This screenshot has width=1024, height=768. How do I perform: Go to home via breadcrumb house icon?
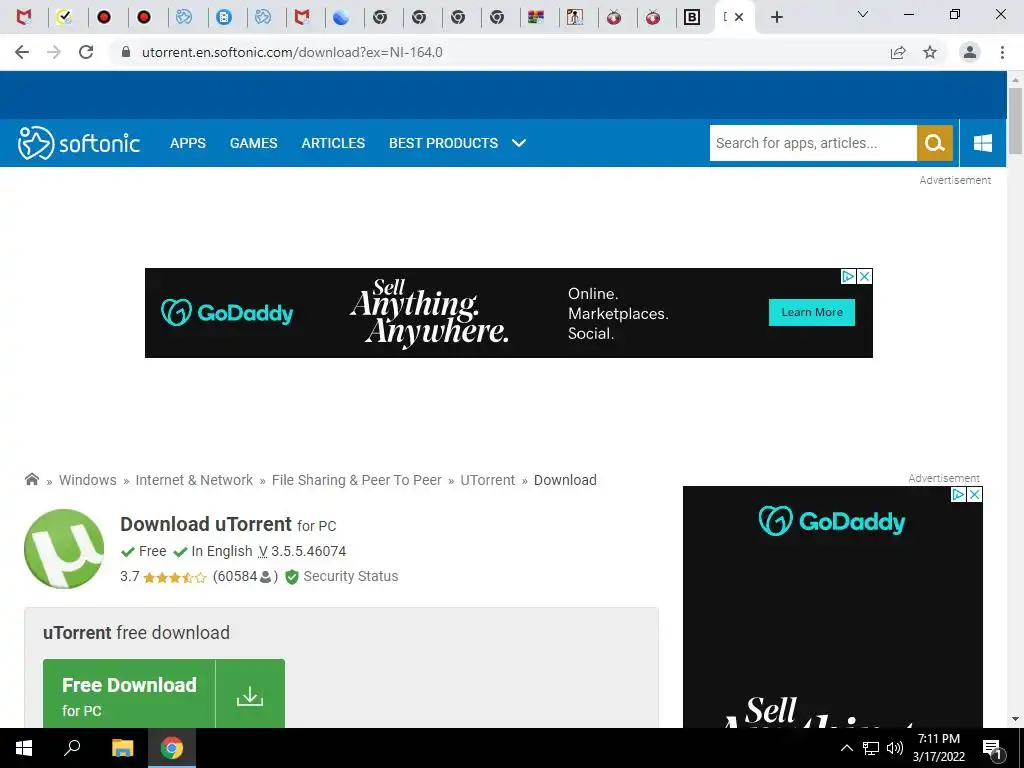tap(31, 479)
